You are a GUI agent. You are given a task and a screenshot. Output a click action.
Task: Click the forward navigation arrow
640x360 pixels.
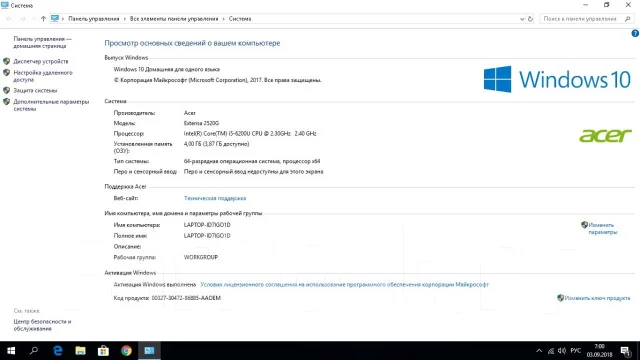22,19
